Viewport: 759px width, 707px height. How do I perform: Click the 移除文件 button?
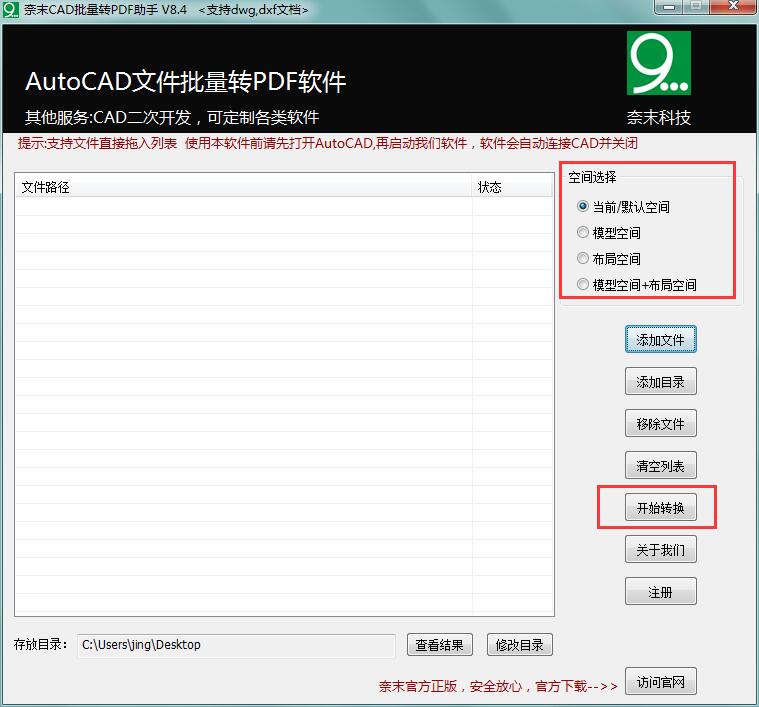tap(661, 424)
